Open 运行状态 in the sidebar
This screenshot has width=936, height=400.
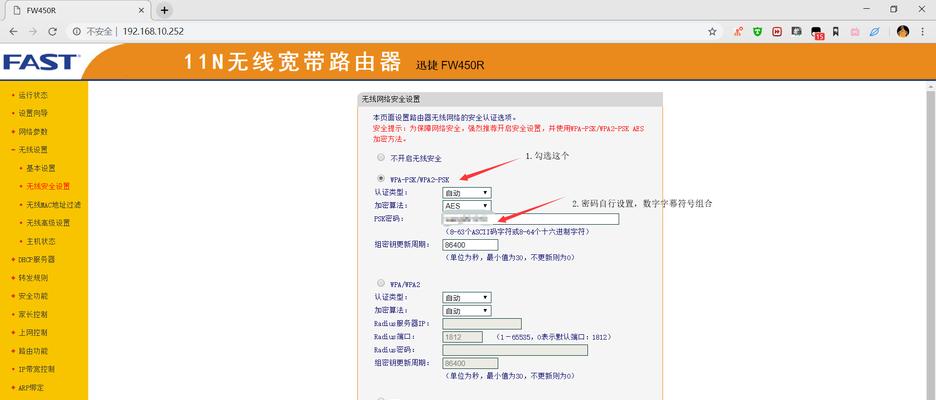click(x=33, y=95)
